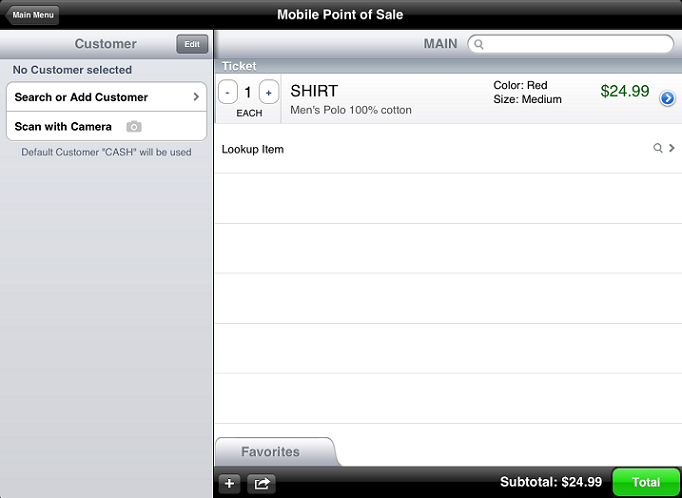Click the Subtotal amount label

[551, 482]
